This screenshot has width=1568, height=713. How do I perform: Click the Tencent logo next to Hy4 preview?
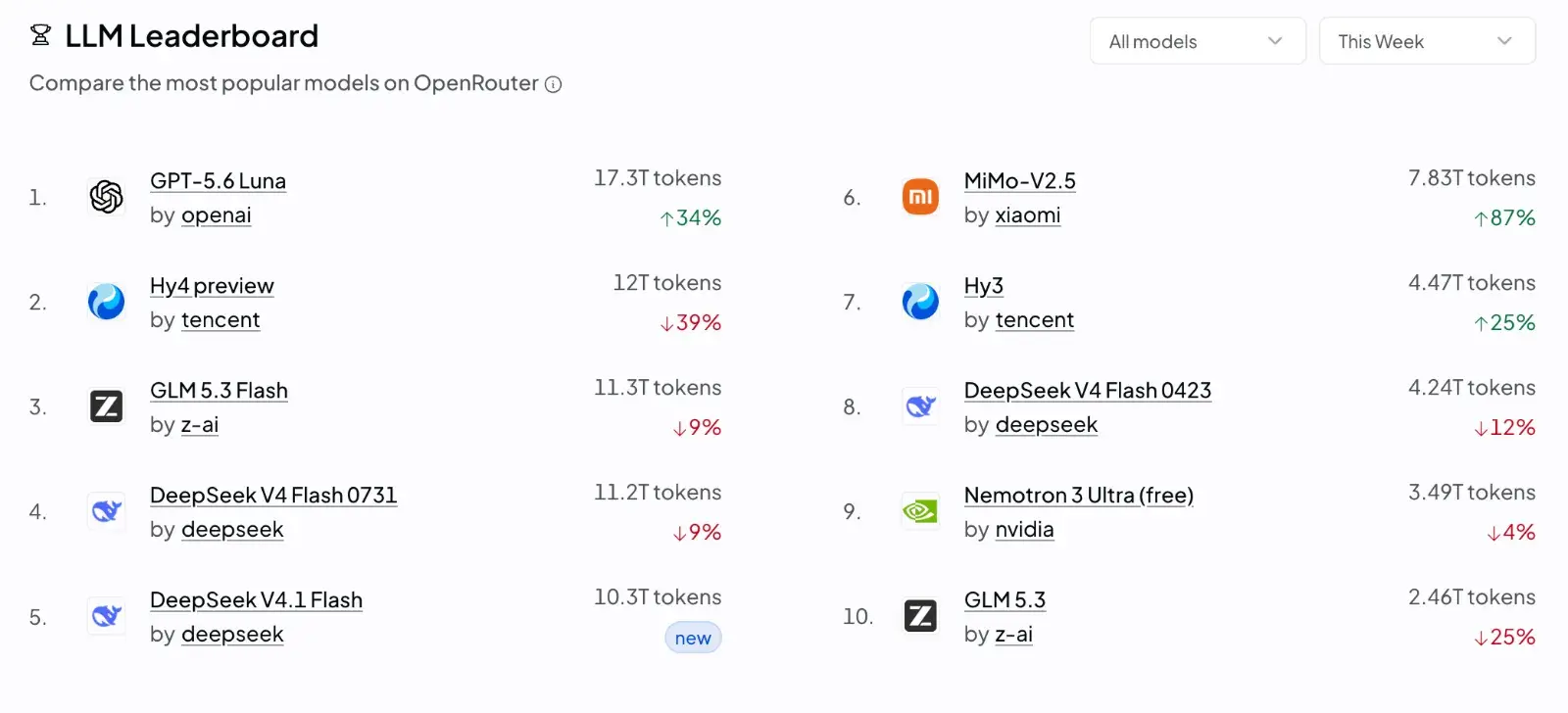pyautogui.click(x=106, y=302)
